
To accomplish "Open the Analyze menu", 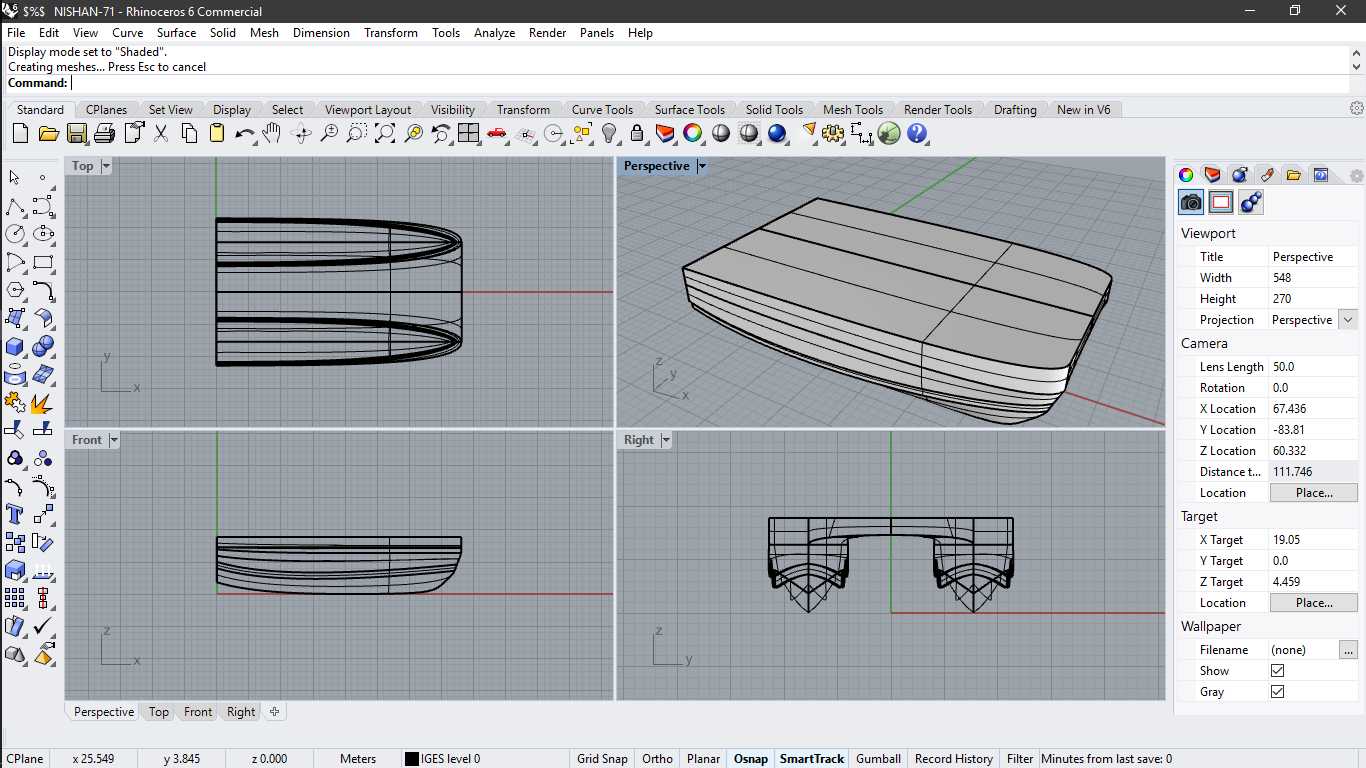I will tap(494, 33).
